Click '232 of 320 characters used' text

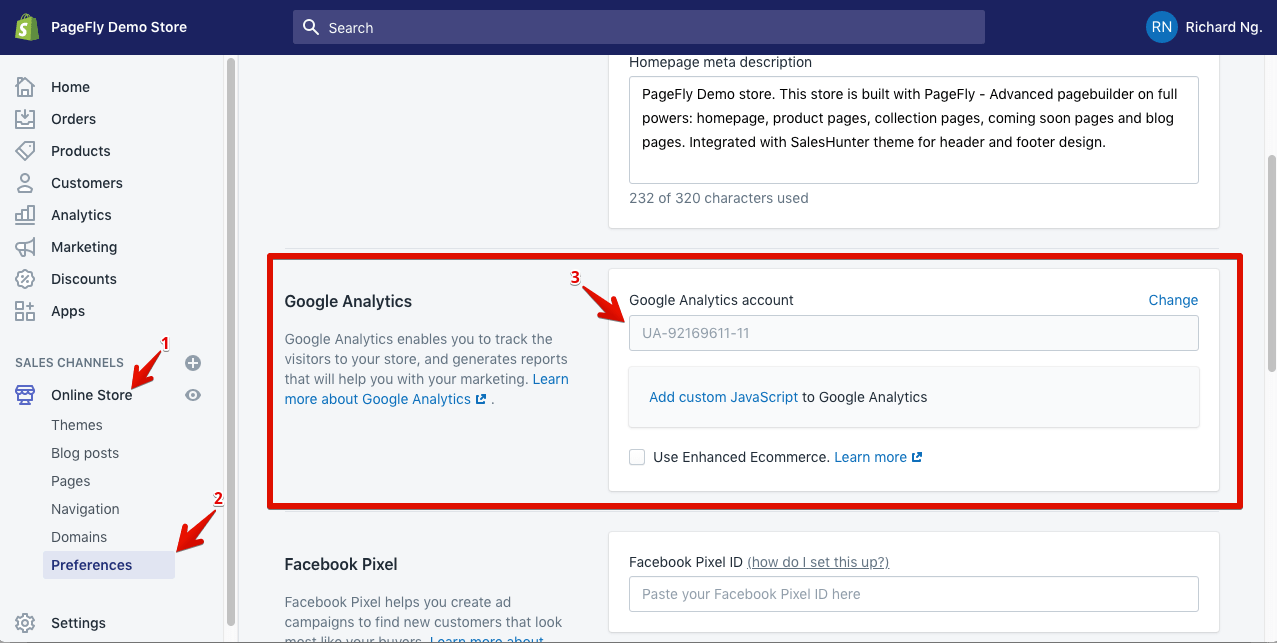[719, 198]
